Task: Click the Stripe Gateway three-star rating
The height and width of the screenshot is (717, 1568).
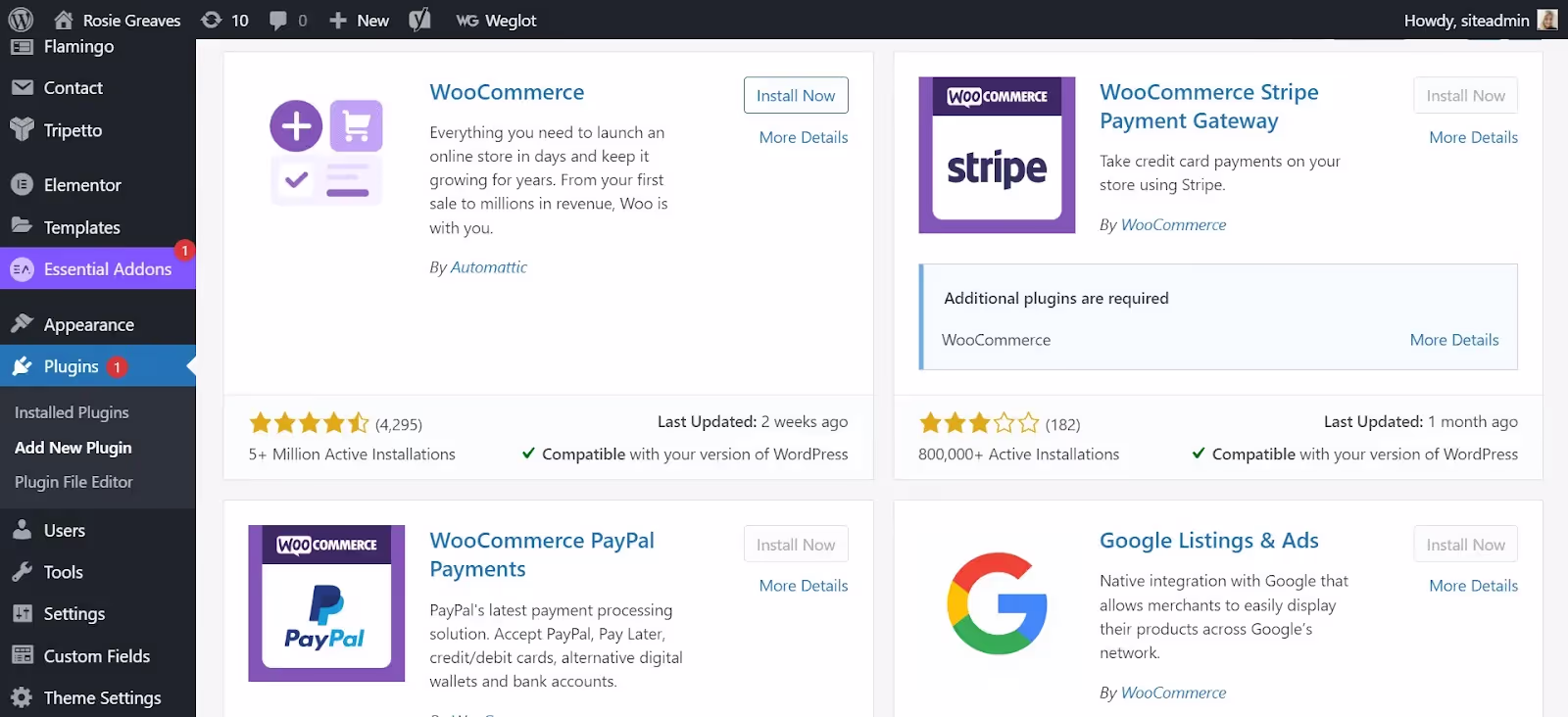Action: (x=978, y=423)
